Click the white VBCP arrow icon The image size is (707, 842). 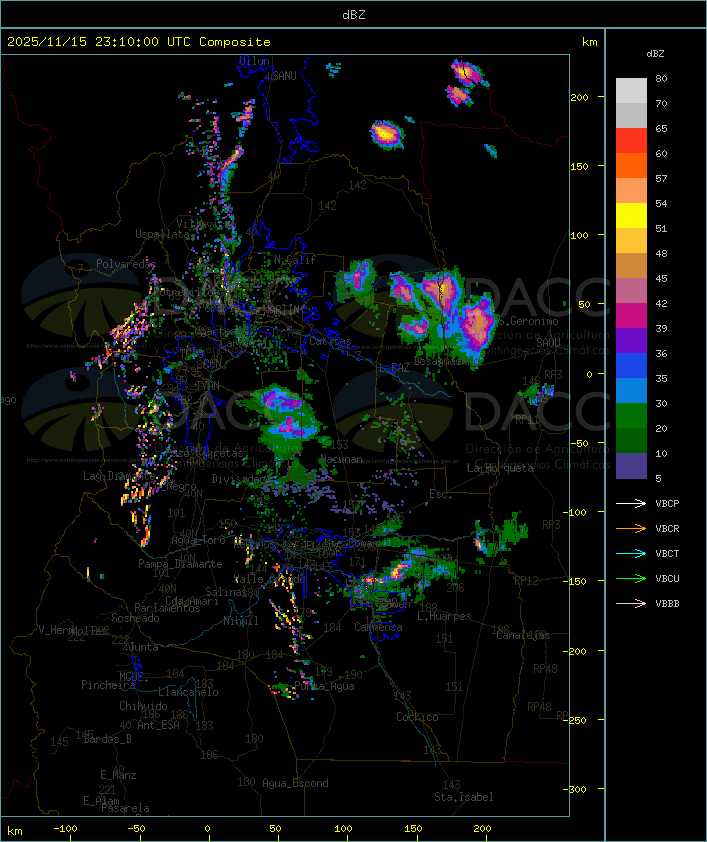pos(631,503)
